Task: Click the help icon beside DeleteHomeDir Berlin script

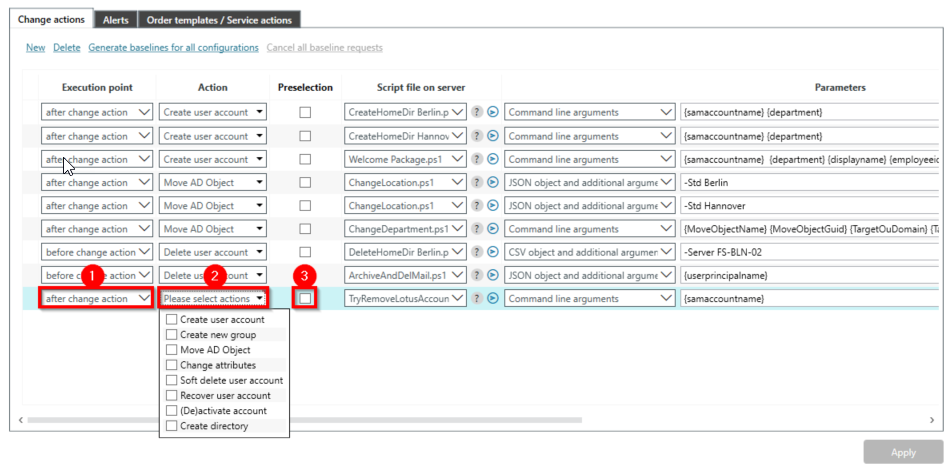Action: [x=477, y=252]
